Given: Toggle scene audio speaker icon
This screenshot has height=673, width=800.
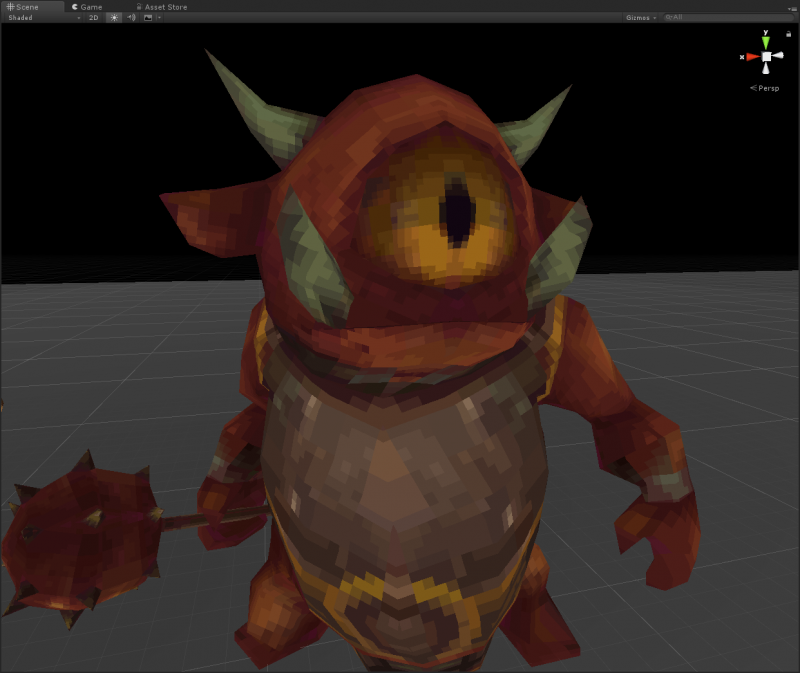Looking at the screenshot, I should point(131,18).
